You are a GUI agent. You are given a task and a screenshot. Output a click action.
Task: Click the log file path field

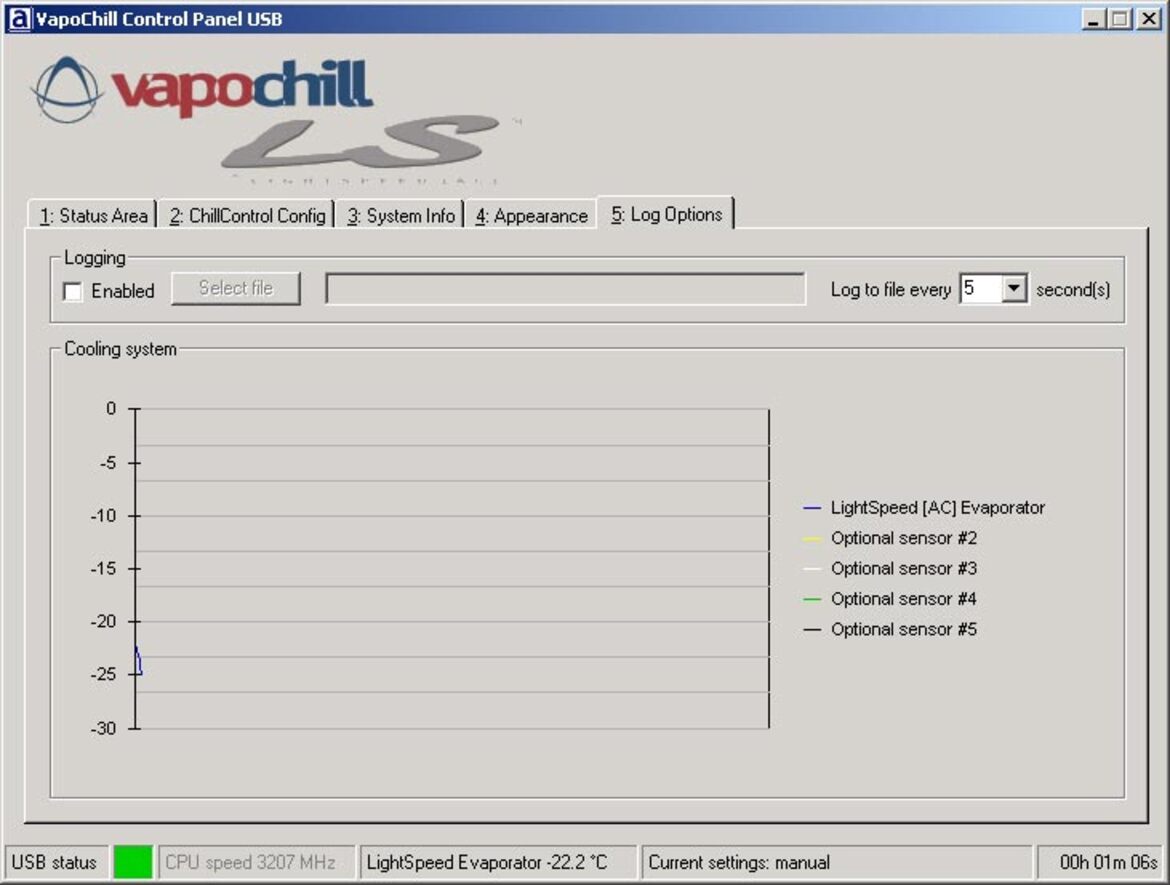coord(566,288)
